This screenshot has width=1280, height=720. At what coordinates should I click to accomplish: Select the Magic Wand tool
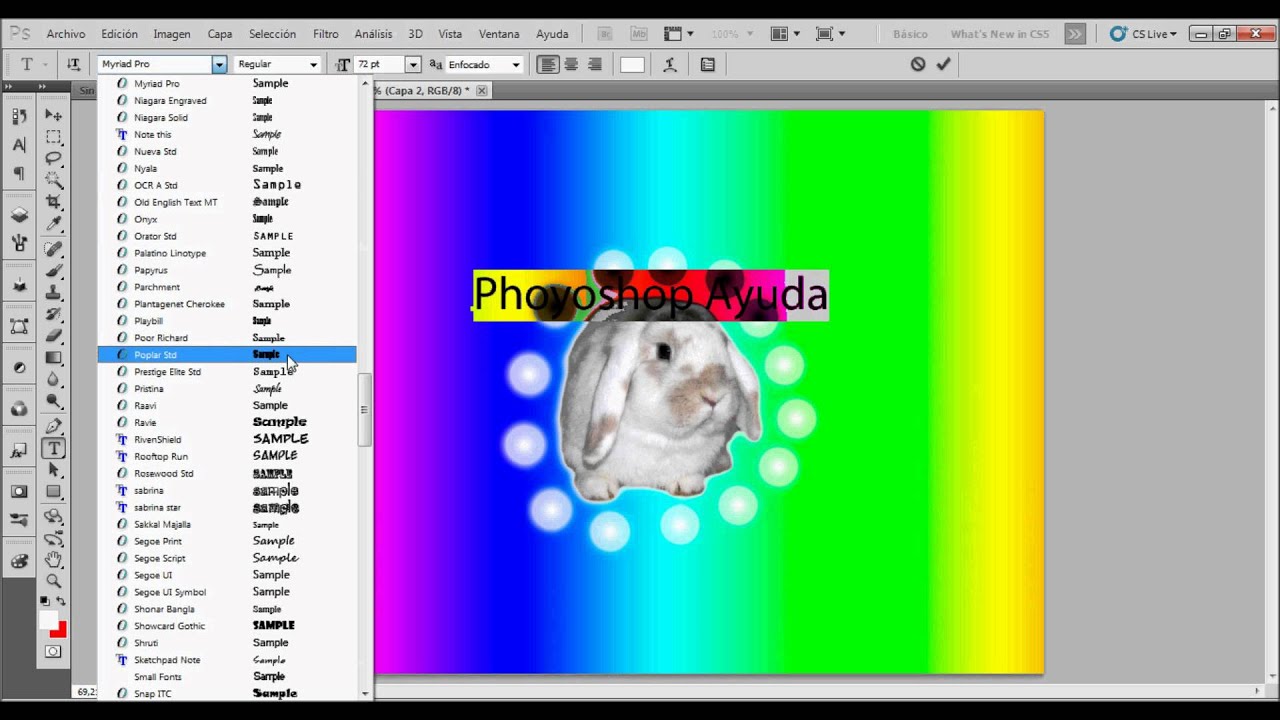click(x=54, y=180)
